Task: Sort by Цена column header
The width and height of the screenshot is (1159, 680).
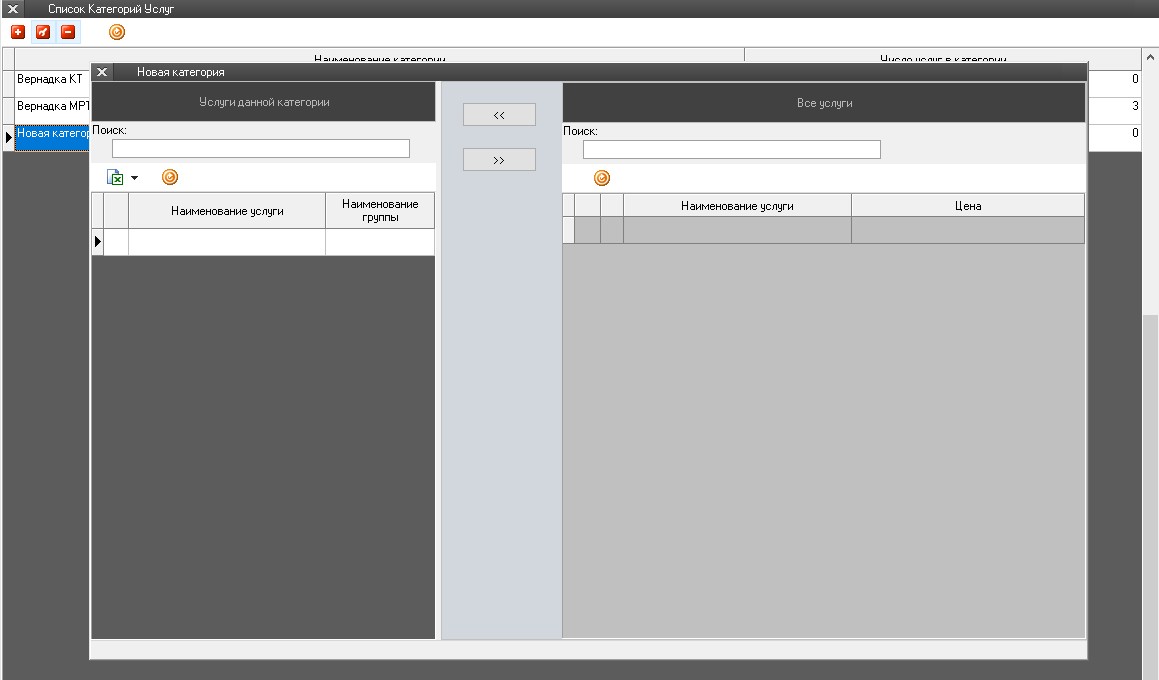Action: [x=967, y=206]
